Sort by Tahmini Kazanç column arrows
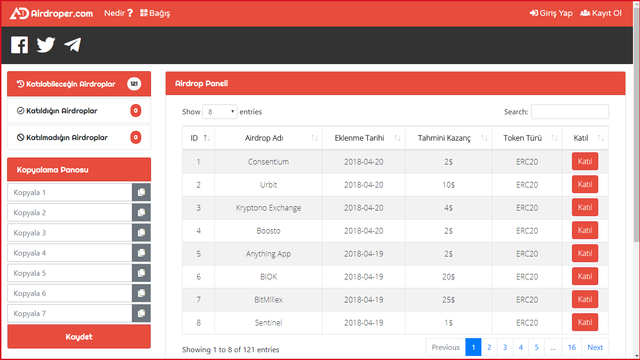Viewport: 640px width, 360px height. pos(484,138)
